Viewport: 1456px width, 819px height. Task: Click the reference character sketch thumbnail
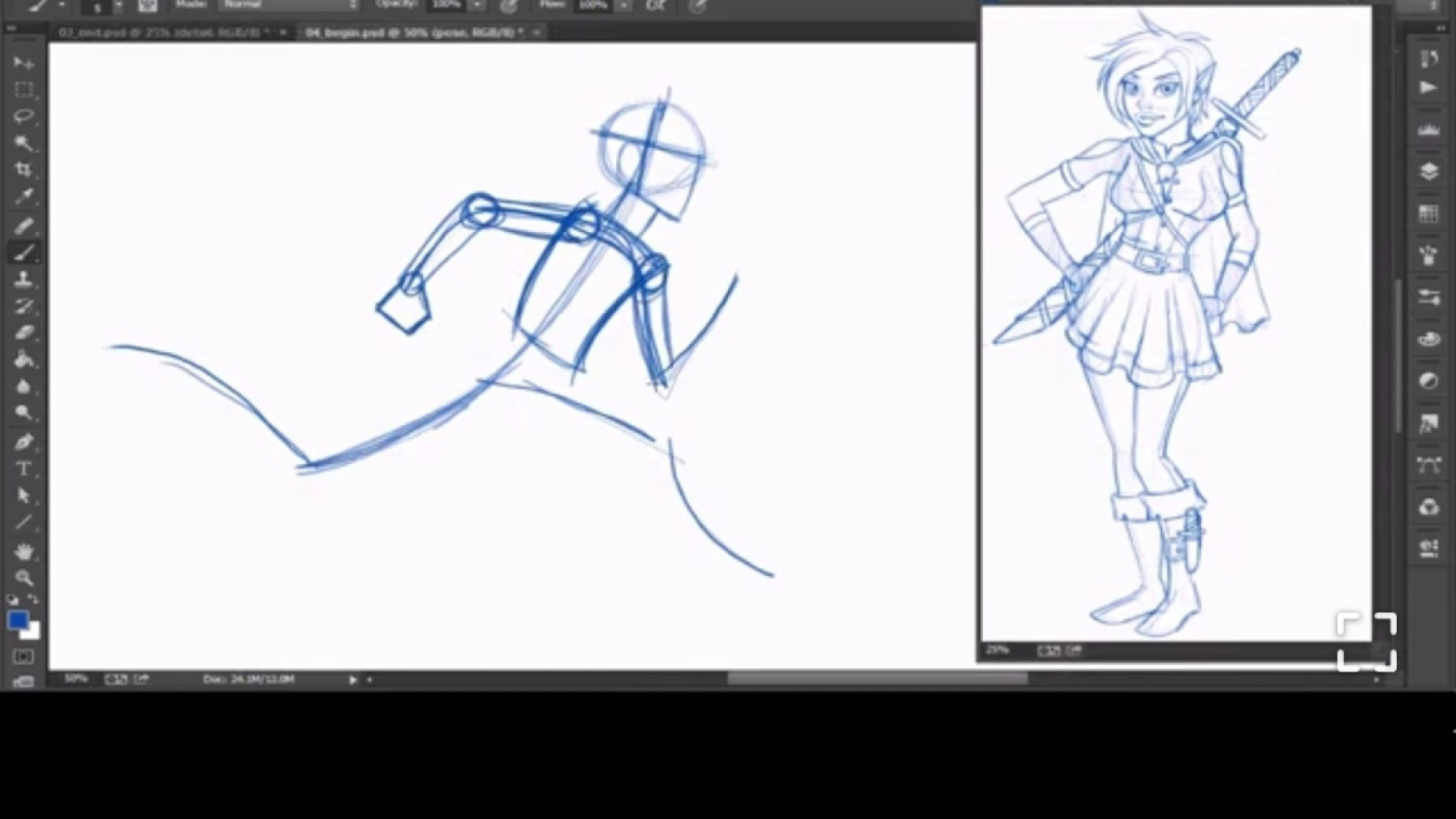click(1176, 324)
